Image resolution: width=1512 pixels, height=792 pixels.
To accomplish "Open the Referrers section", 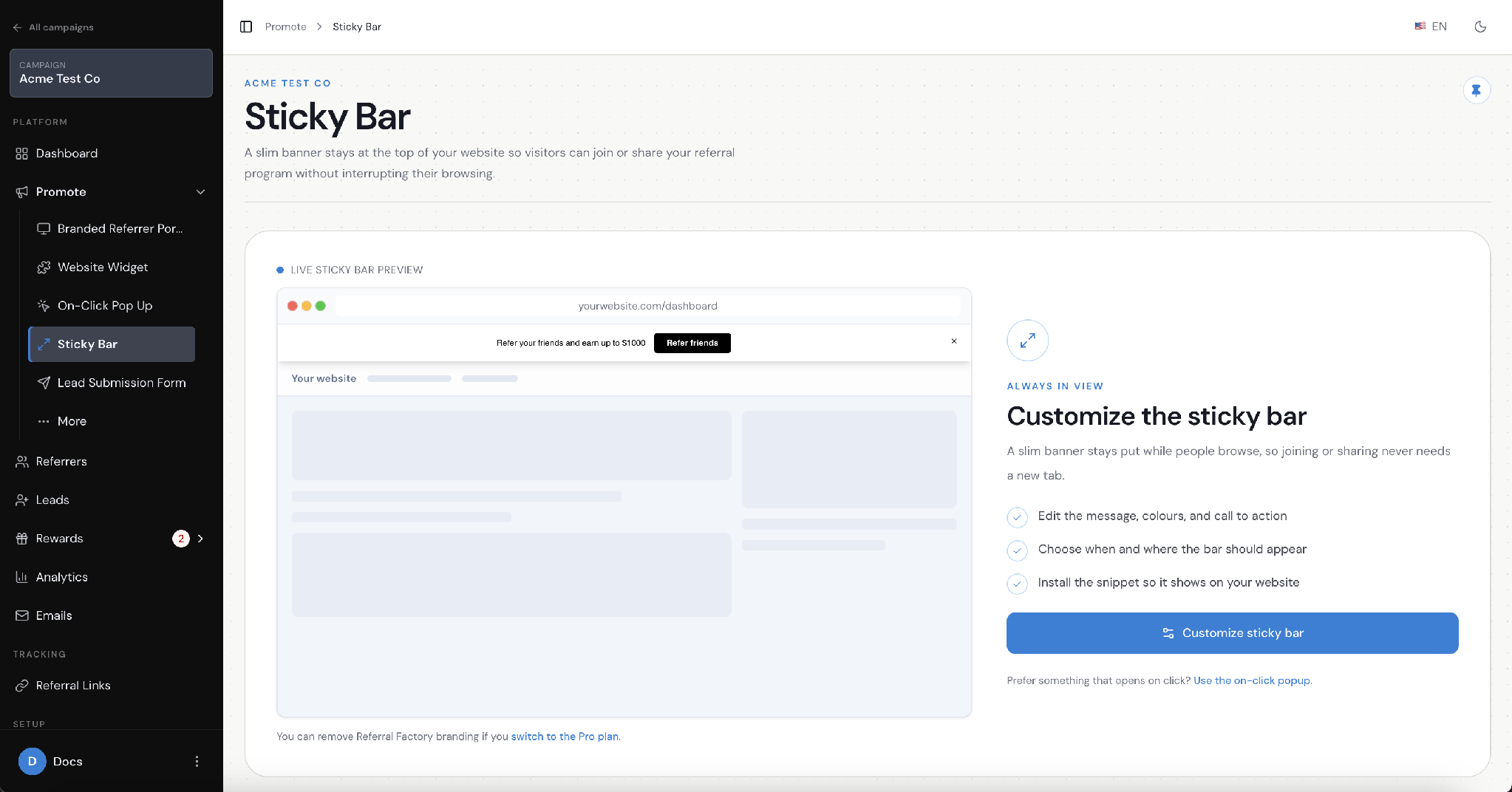I will pos(111,462).
